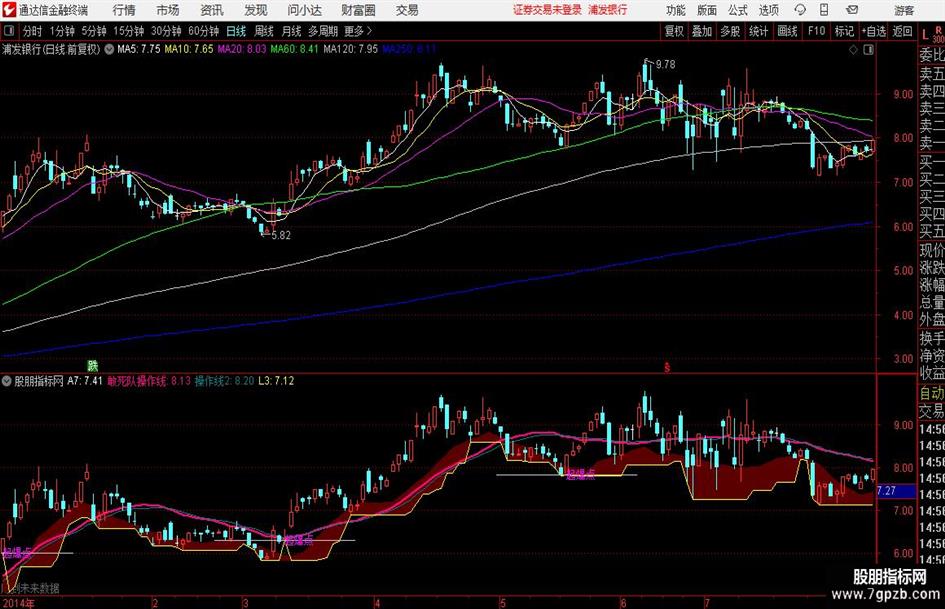Open the 多周期 multi-period view
The height and width of the screenshot is (609, 945).
click(323, 31)
